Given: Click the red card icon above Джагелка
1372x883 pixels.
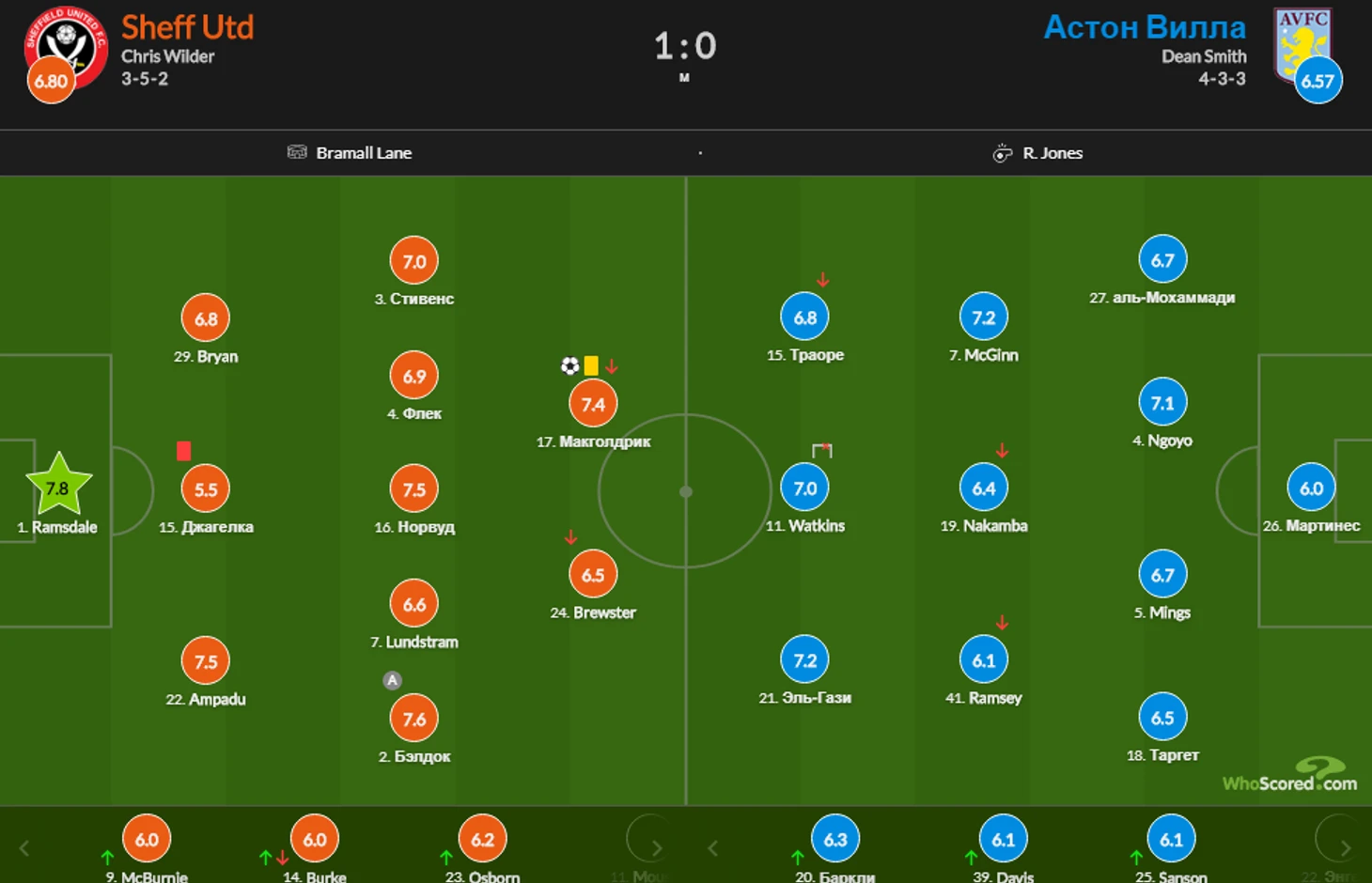Looking at the screenshot, I should point(183,451).
